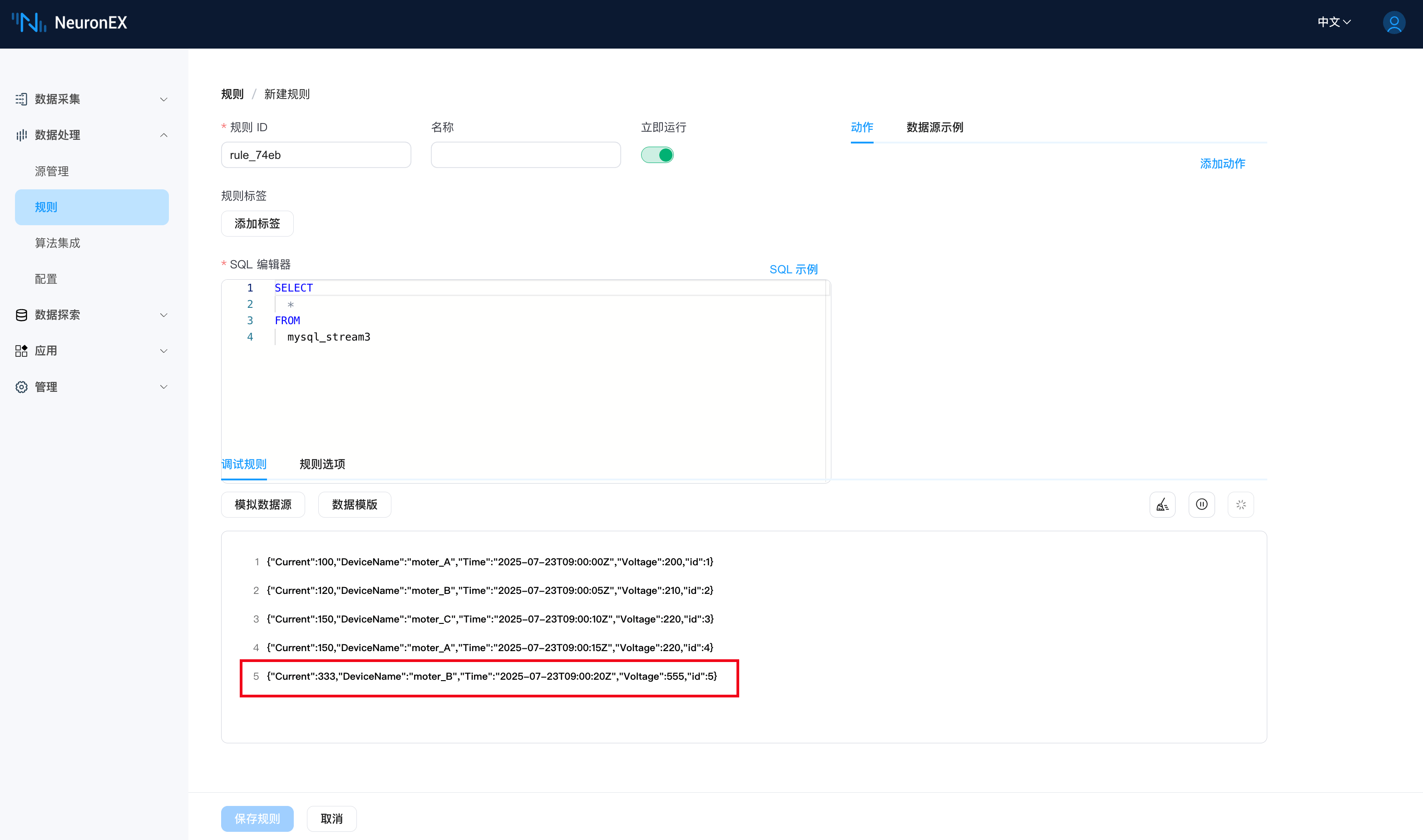Click the 保存规则 button

click(x=257, y=819)
